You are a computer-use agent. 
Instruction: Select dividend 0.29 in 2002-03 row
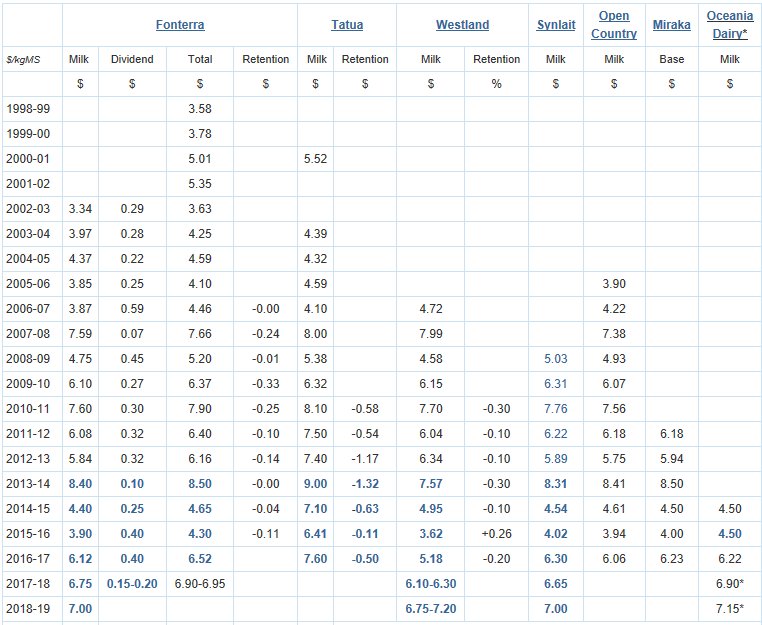[132, 209]
